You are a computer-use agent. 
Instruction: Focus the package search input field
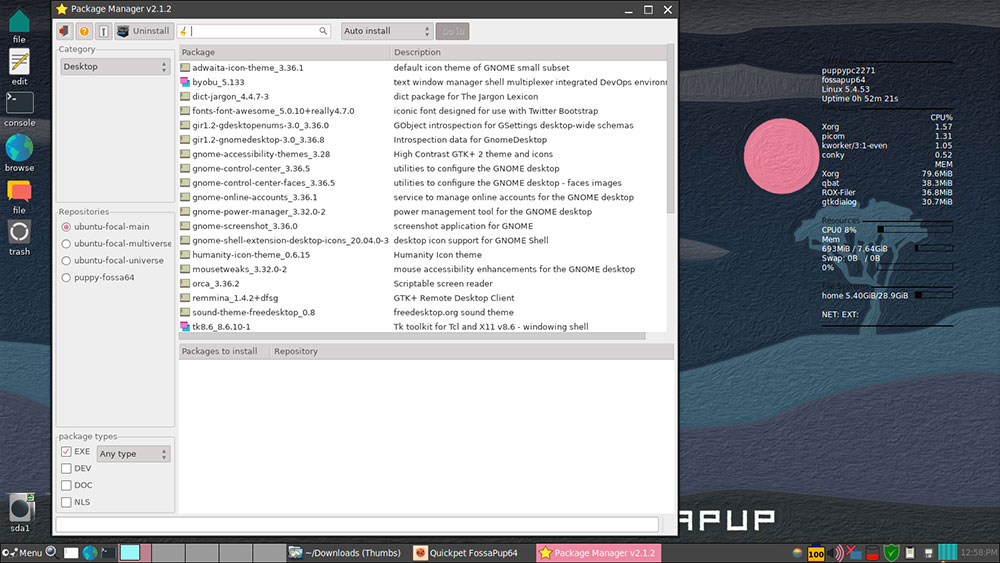[254, 31]
